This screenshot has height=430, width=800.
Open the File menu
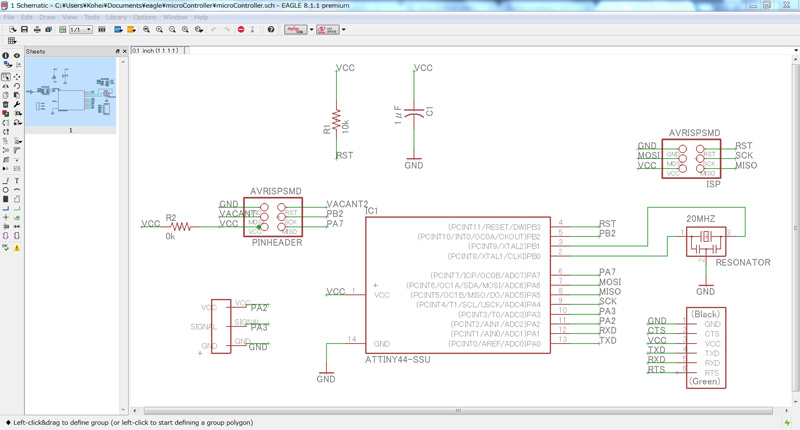click(x=9, y=17)
